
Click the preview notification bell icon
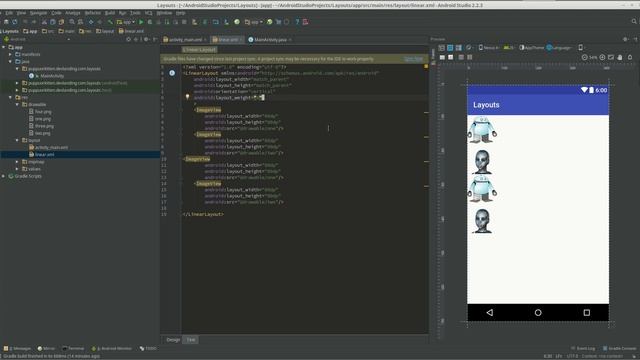(x=630, y=58)
